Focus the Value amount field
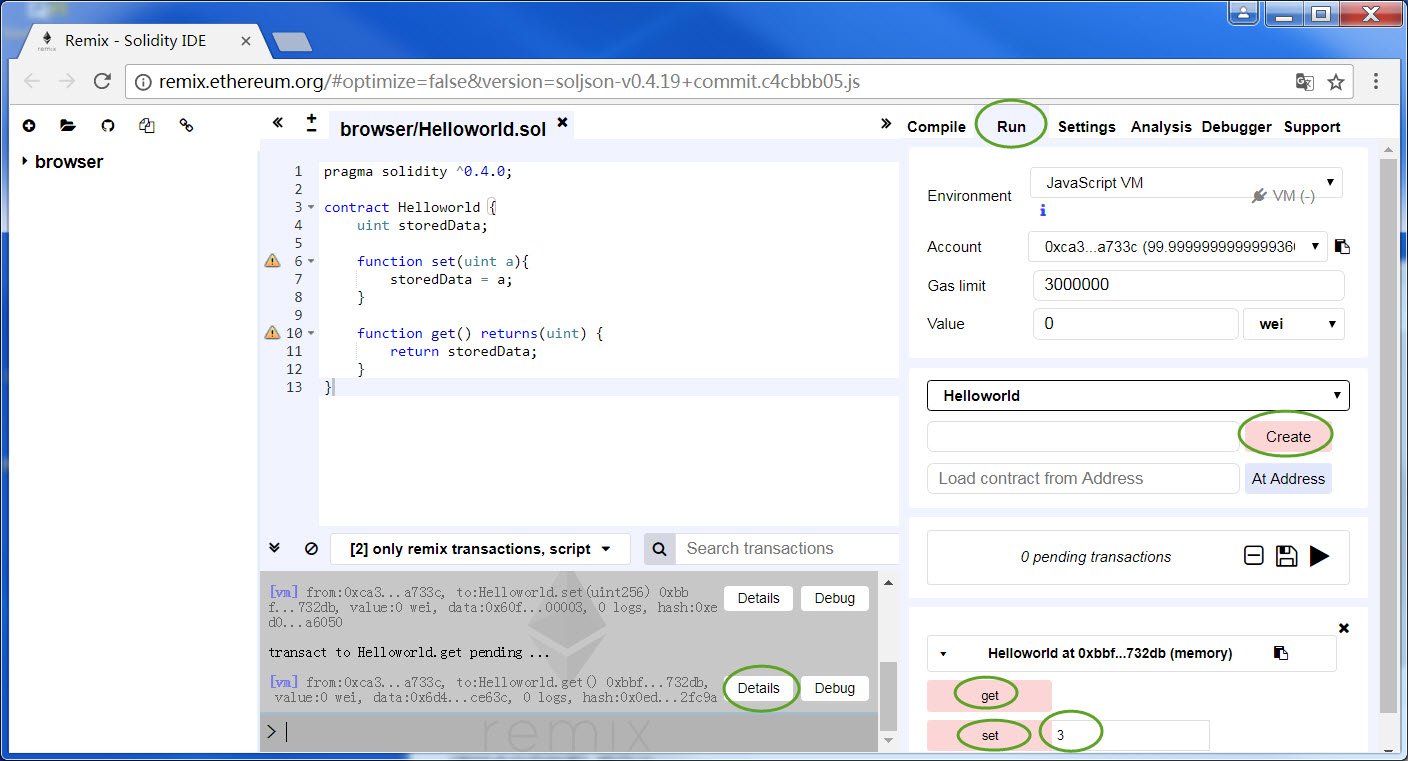 [1135, 324]
